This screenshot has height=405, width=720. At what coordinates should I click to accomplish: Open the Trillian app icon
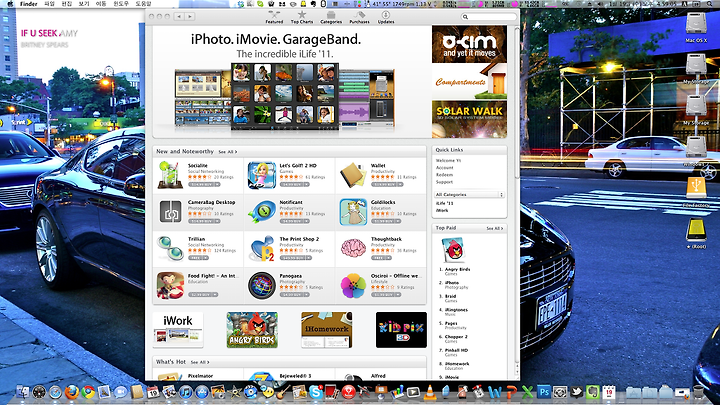coord(170,248)
